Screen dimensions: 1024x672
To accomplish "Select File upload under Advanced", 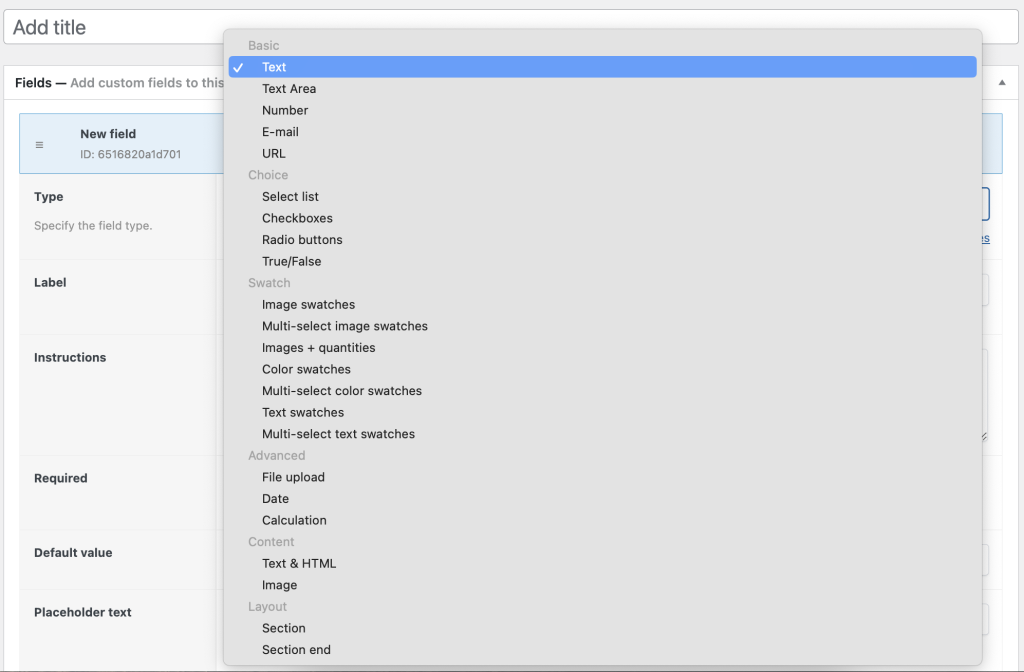I will (293, 477).
